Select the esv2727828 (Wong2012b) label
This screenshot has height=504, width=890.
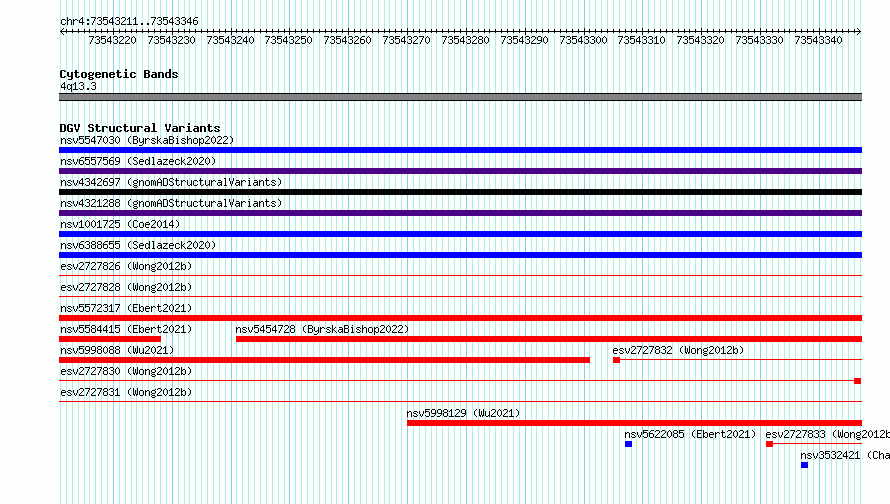(126, 287)
